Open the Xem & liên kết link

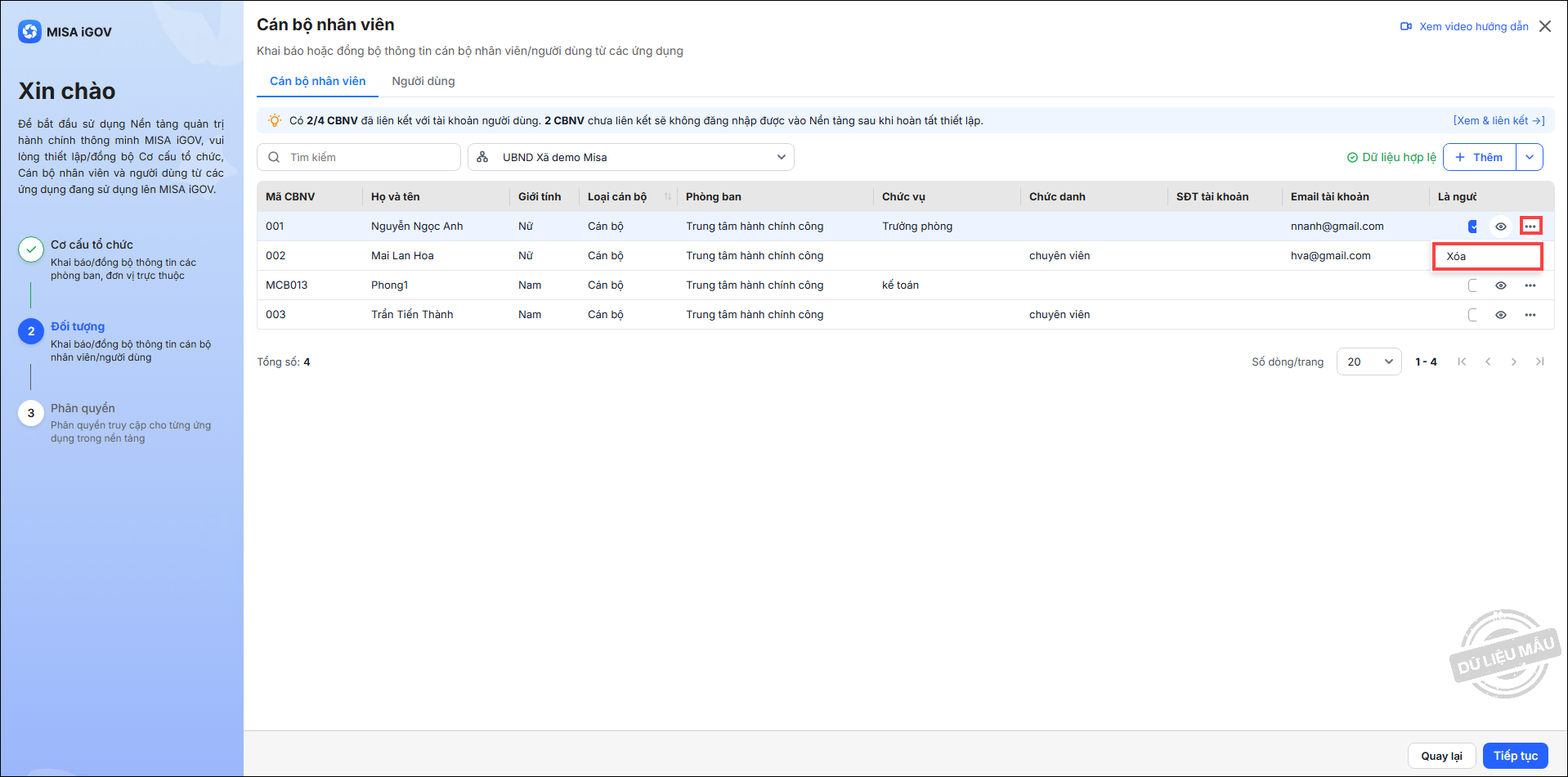pos(1499,120)
